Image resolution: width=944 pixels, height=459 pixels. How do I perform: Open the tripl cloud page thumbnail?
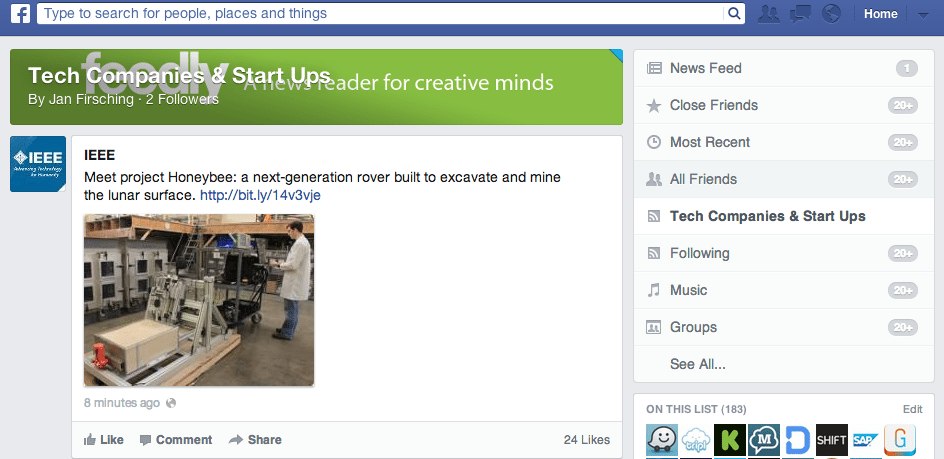click(696, 440)
